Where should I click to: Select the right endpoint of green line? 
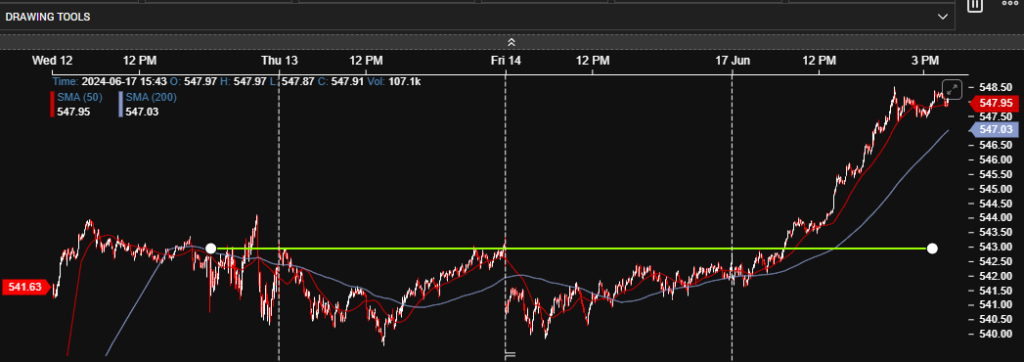click(x=932, y=248)
